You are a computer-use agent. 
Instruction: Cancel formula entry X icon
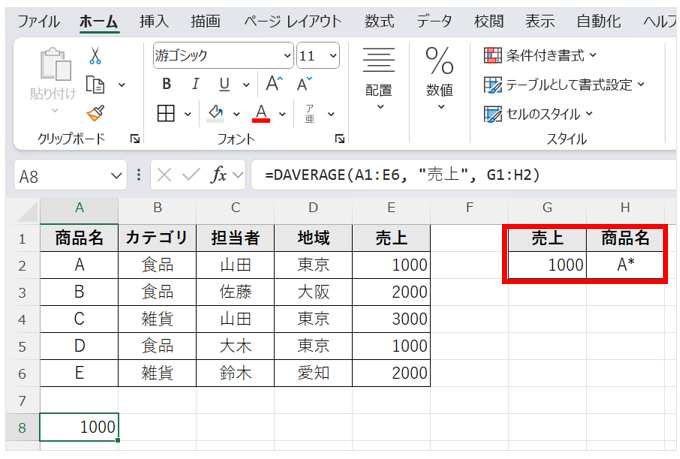pyautogui.click(x=164, y=175)
